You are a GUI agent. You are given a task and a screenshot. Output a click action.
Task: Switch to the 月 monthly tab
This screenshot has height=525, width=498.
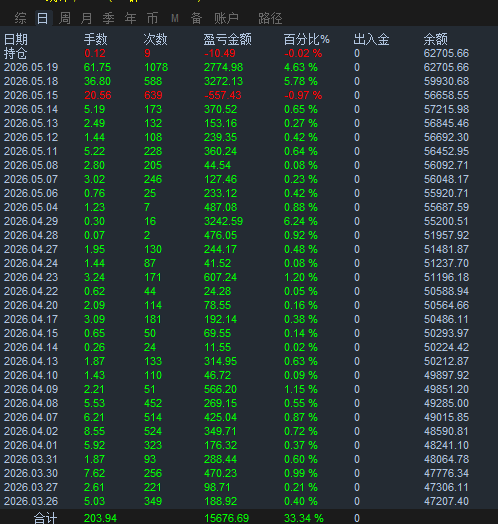click(x=86, y=18)
